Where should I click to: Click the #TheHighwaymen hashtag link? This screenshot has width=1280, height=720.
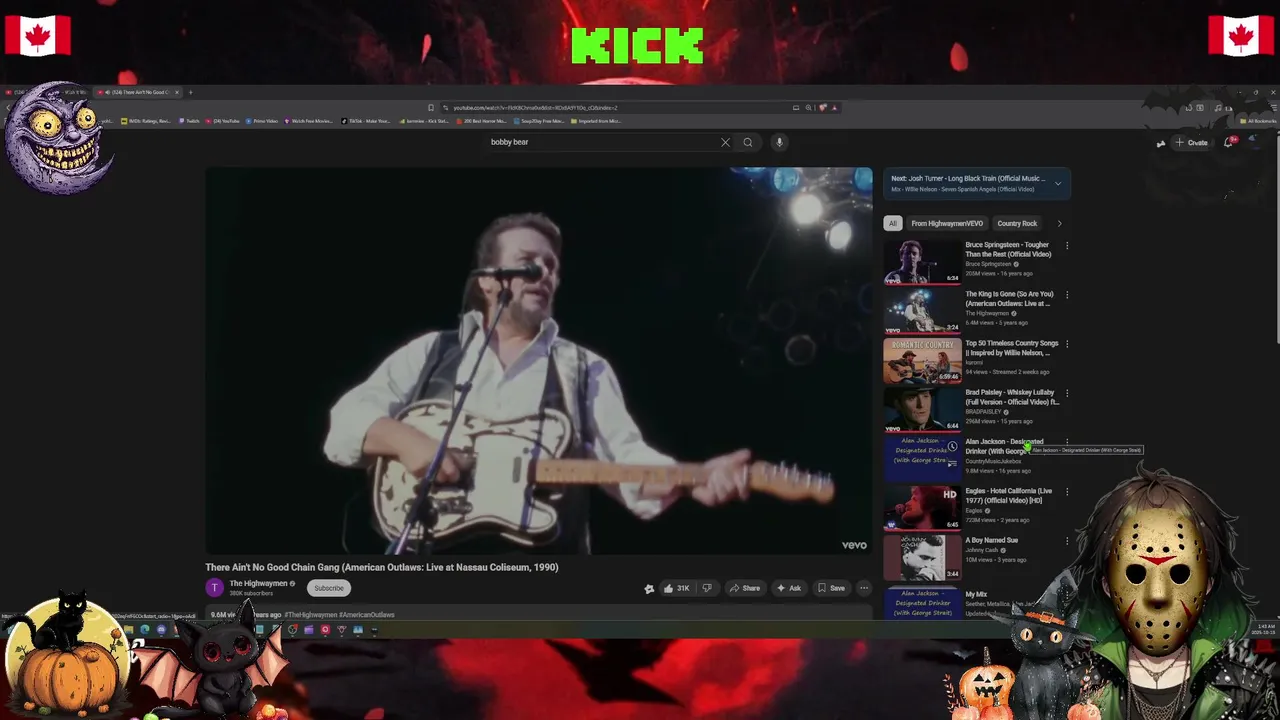[311, 615]
